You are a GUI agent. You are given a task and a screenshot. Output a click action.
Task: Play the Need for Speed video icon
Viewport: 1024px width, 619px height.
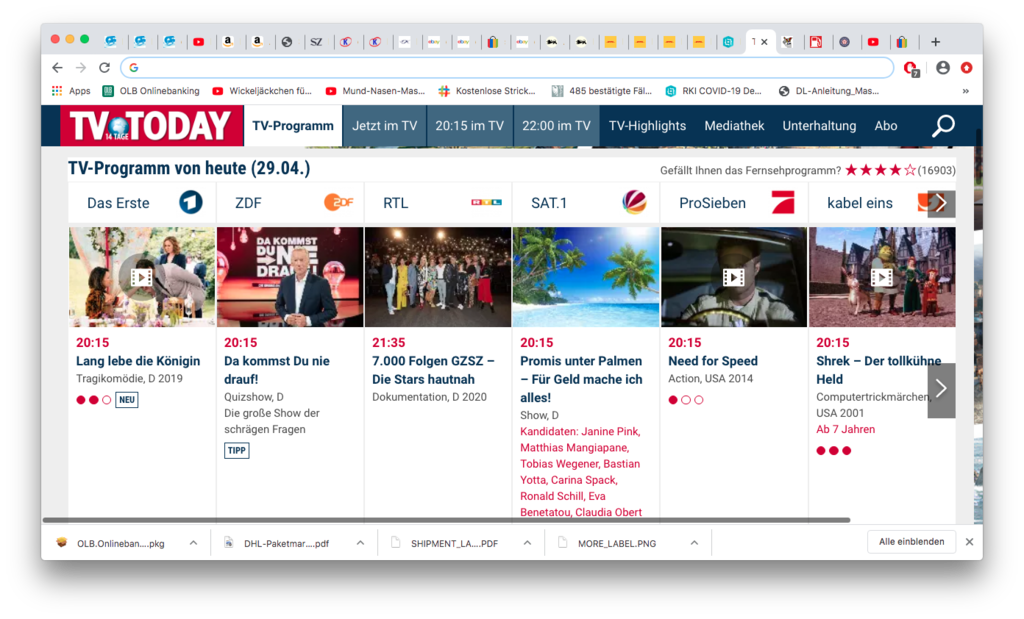[733, 278]
